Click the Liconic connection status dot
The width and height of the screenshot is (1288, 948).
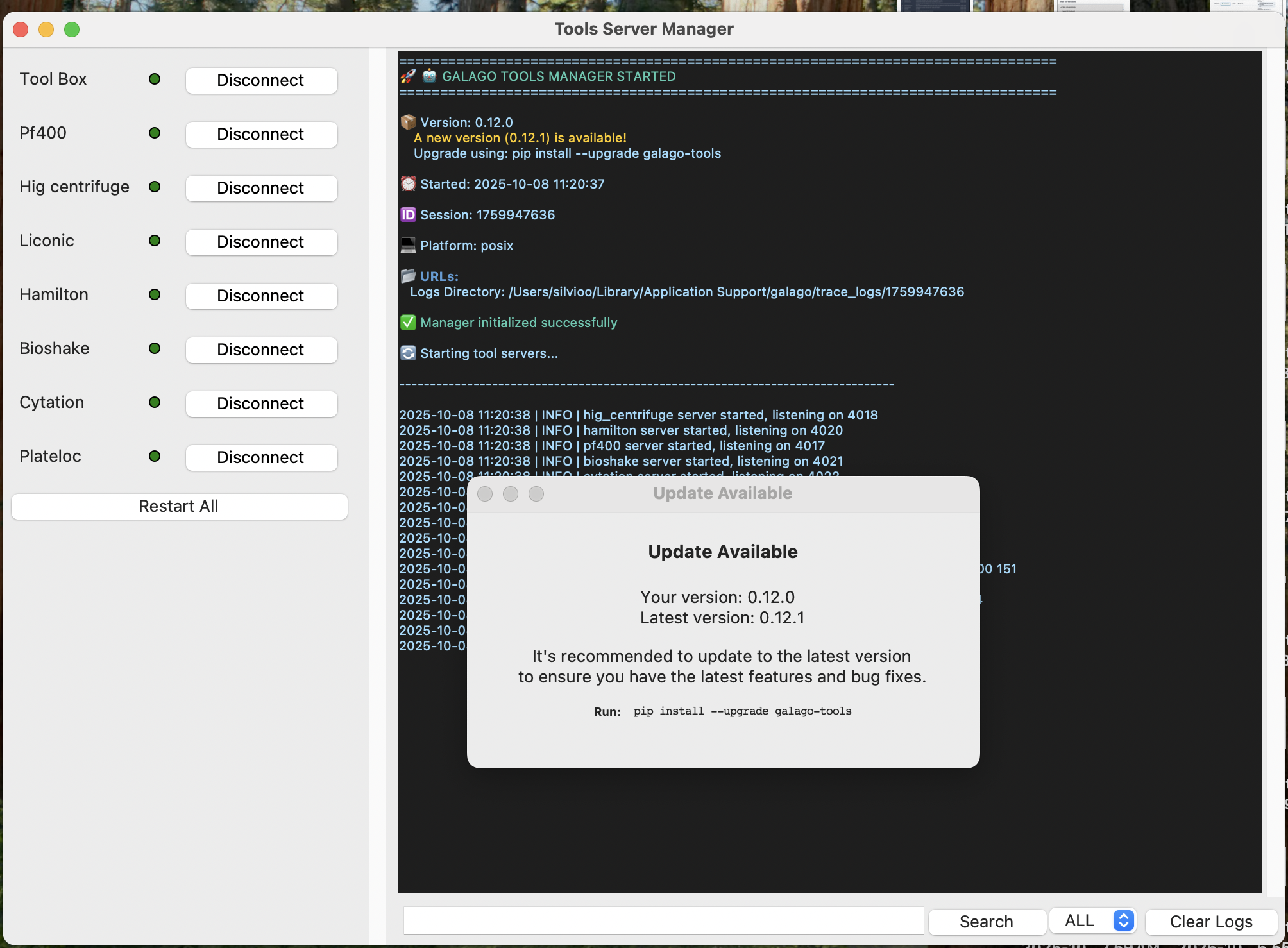coord(155,241)
